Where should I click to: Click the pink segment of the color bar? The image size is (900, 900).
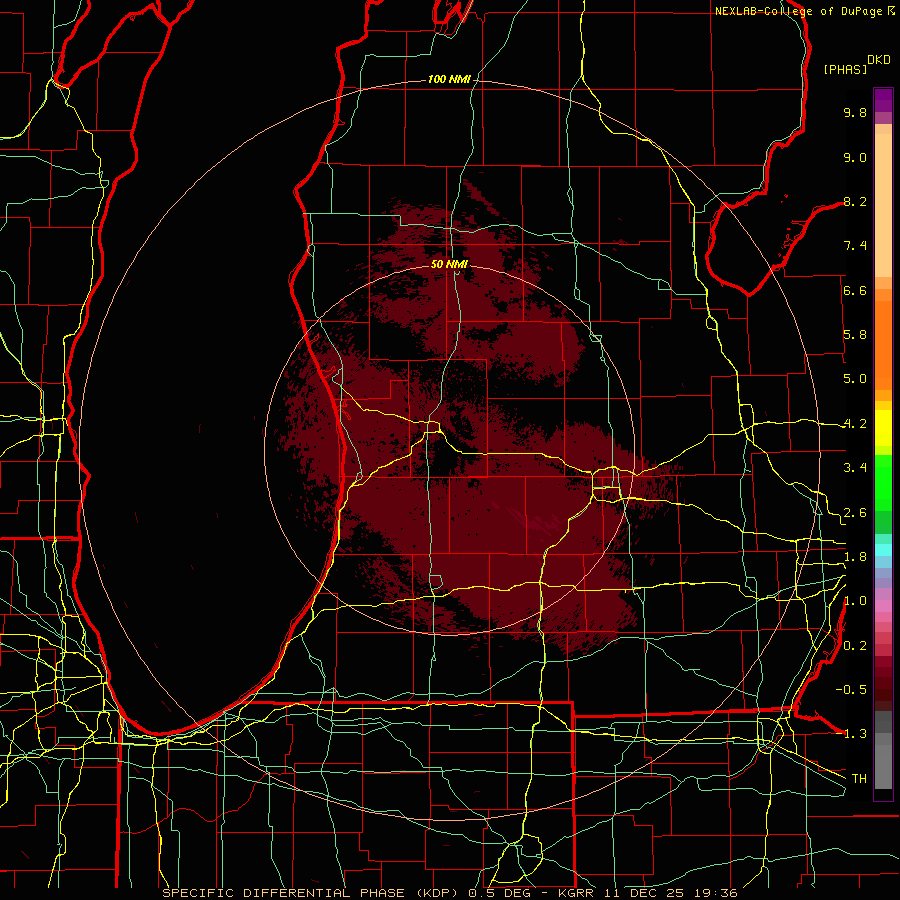[883, 606]
